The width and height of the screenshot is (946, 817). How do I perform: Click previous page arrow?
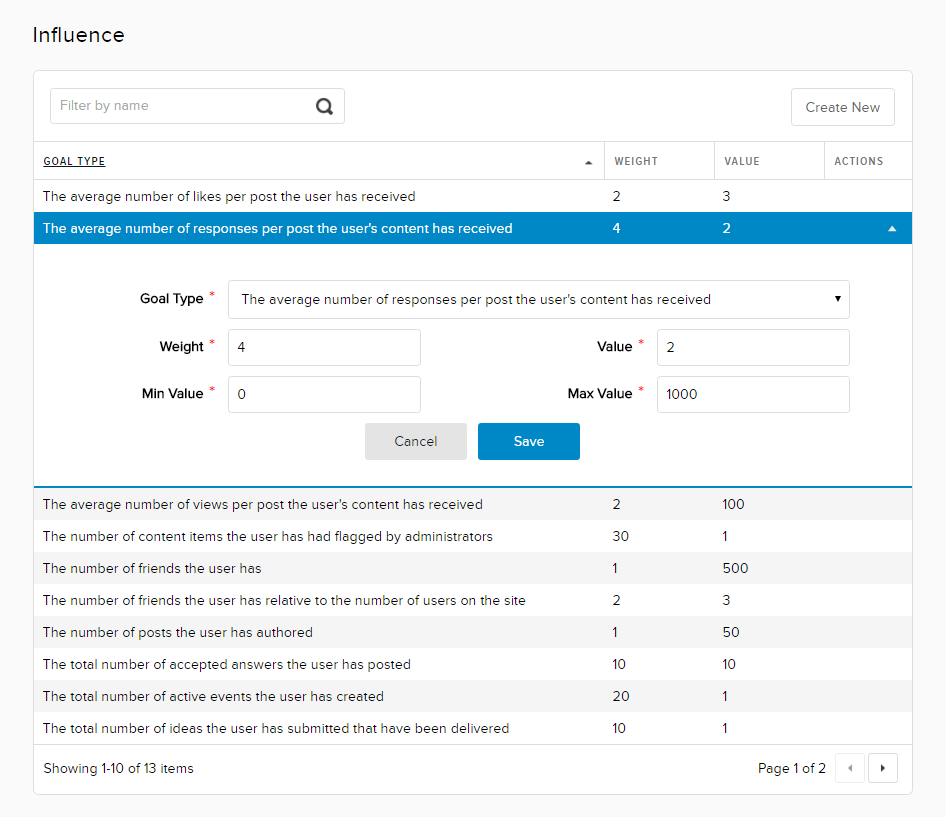coord(850,769)
